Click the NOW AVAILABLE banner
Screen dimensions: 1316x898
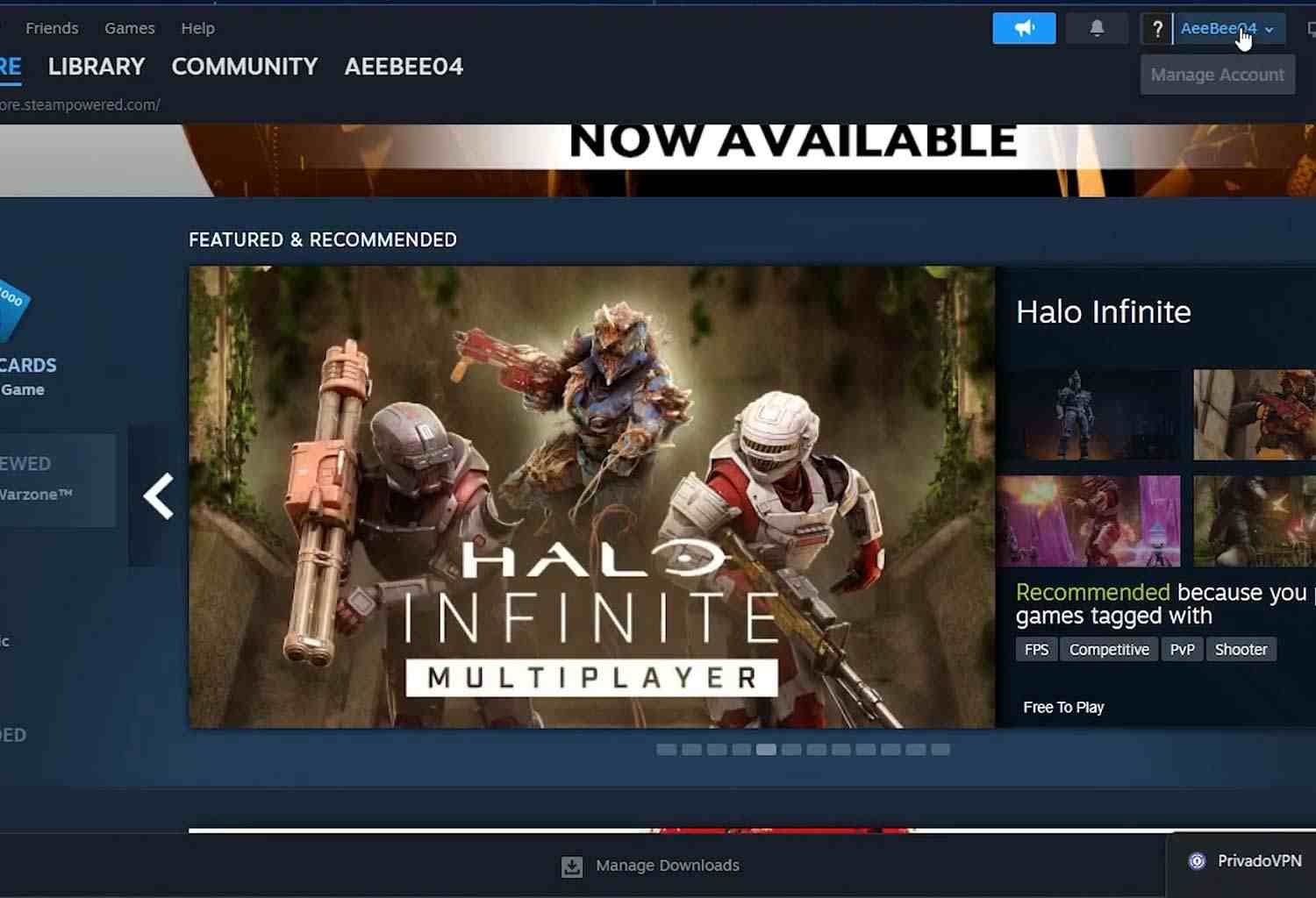tap(658, 160)
